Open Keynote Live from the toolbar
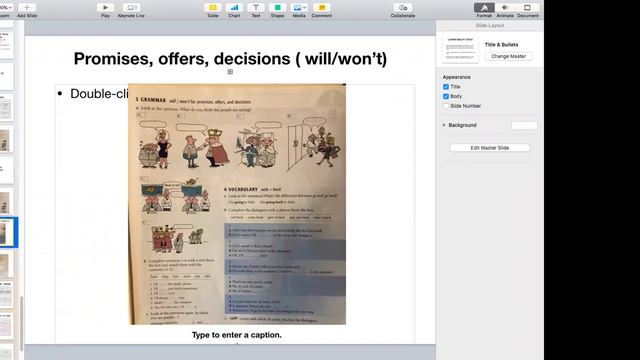Viewport: 640px width, 360px height. coord(131,8)
